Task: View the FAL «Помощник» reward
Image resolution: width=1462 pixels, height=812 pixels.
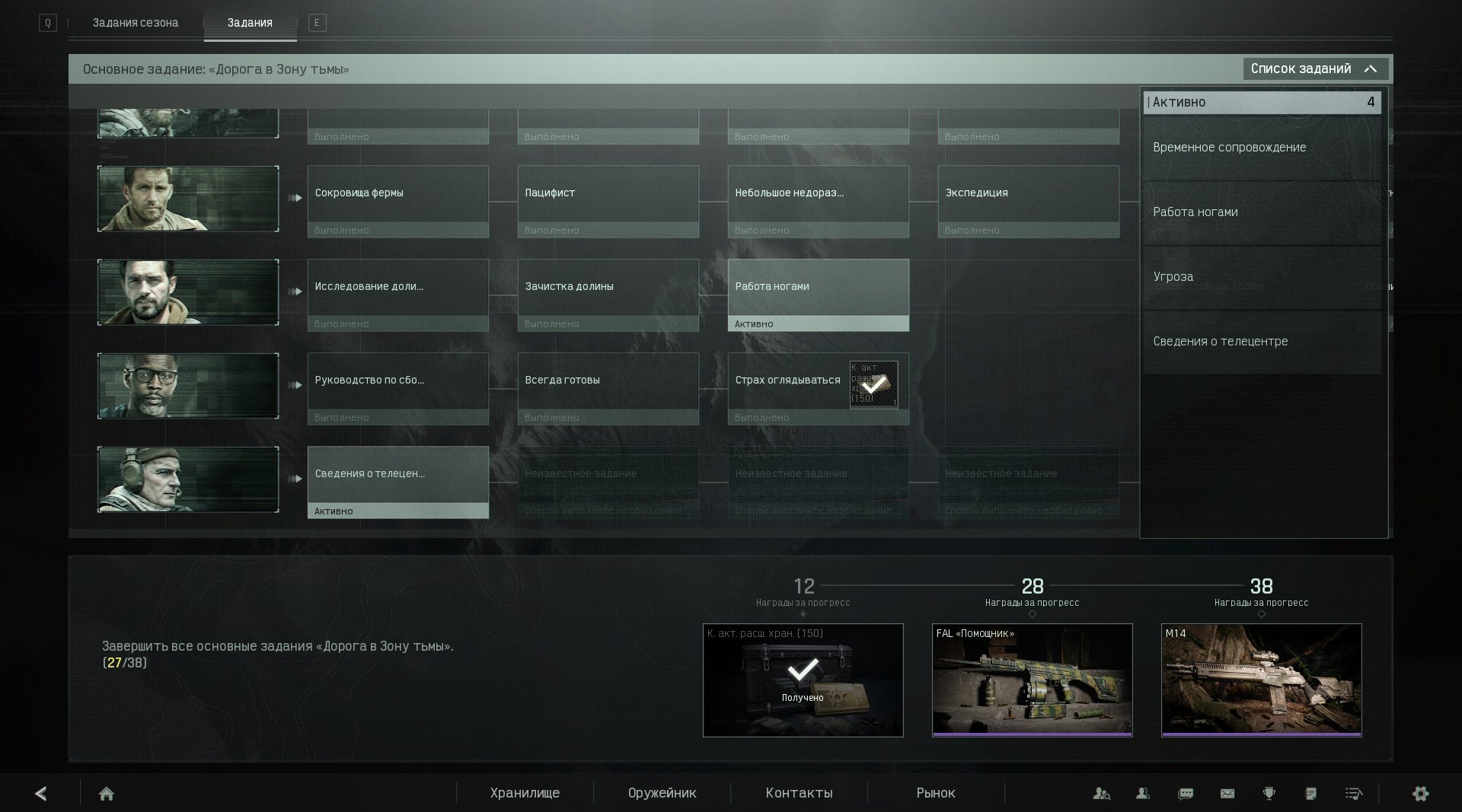Action: coord(1033,680)
